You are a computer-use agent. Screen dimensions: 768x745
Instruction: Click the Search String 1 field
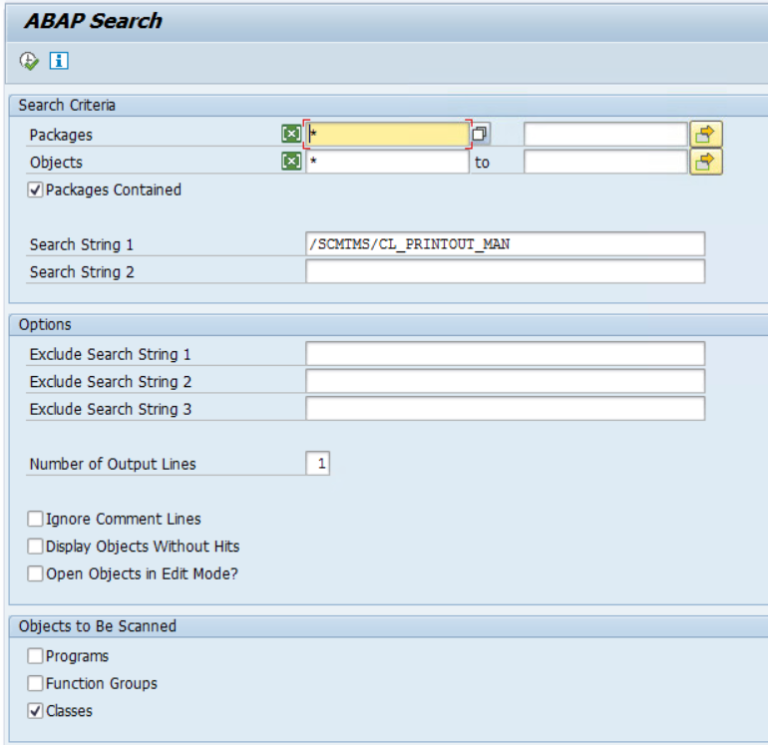pos(505,243)
